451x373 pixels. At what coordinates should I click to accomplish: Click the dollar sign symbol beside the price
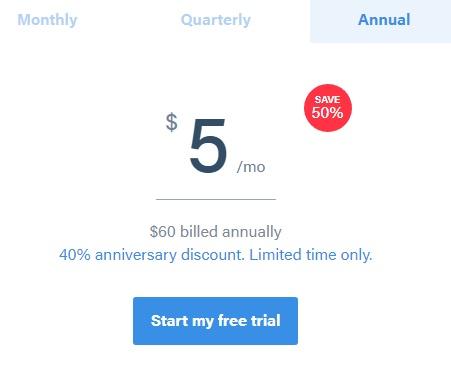pos(172,122)
